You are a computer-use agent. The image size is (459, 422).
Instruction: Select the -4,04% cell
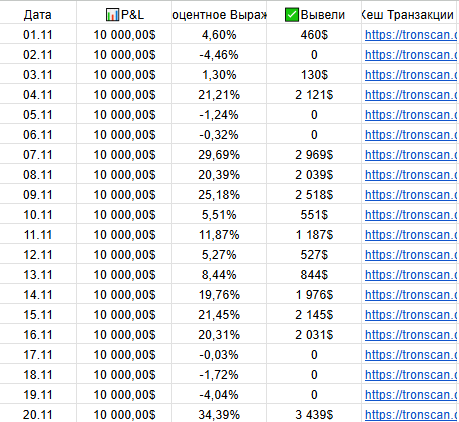coord(219,394)
